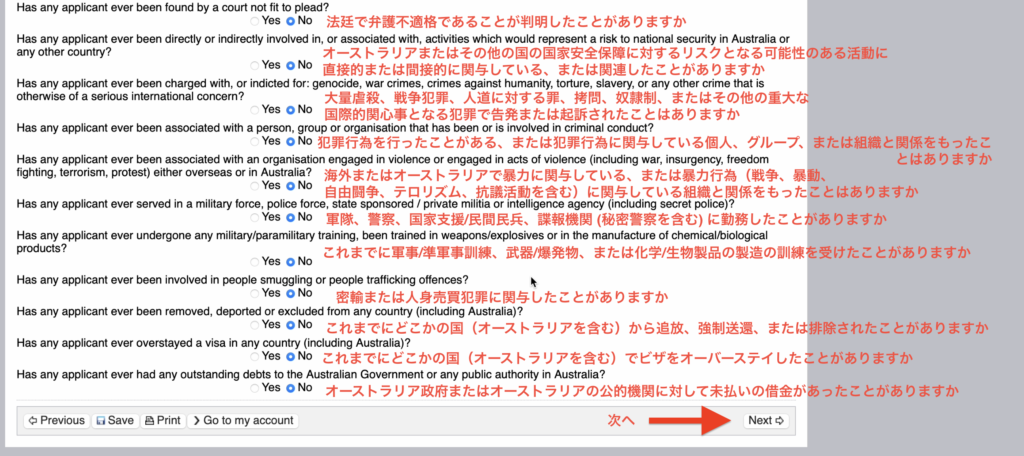The width and height of the screenshot is (1024, 456).
Task: Click the Previous button
Action: 56,420
